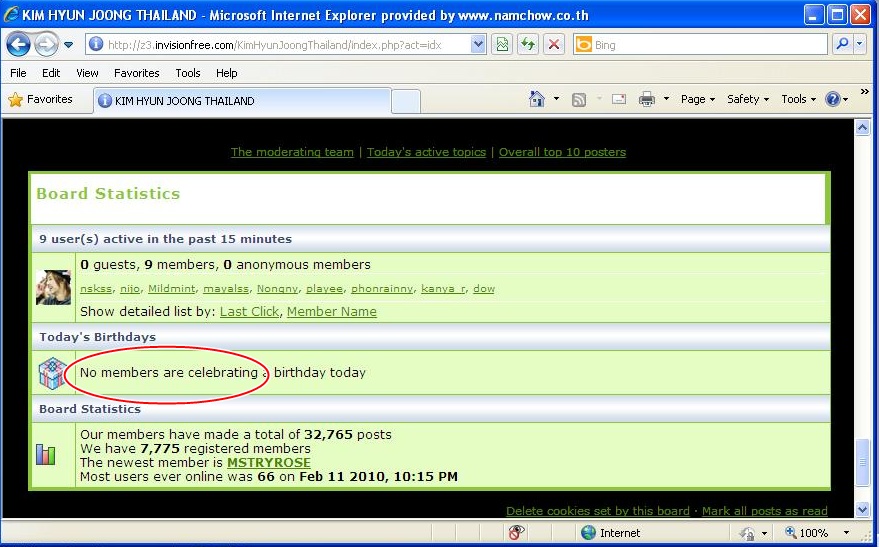This screenshot has height=547, width=879.
Task: Open newest member MSTRYROSE profile
Action: (x=269, y=463)
